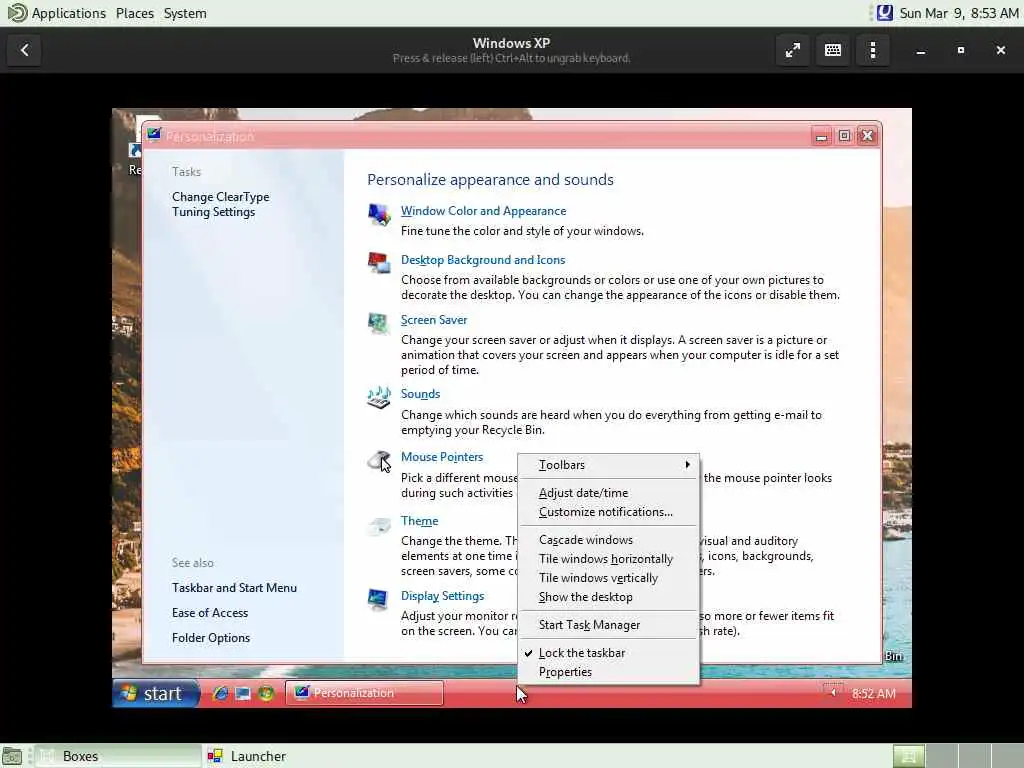The height and width of the screenshot is (768, 1024).
Task: Open Change ClearType Tuning Settings task
Action: pos(220,204)
